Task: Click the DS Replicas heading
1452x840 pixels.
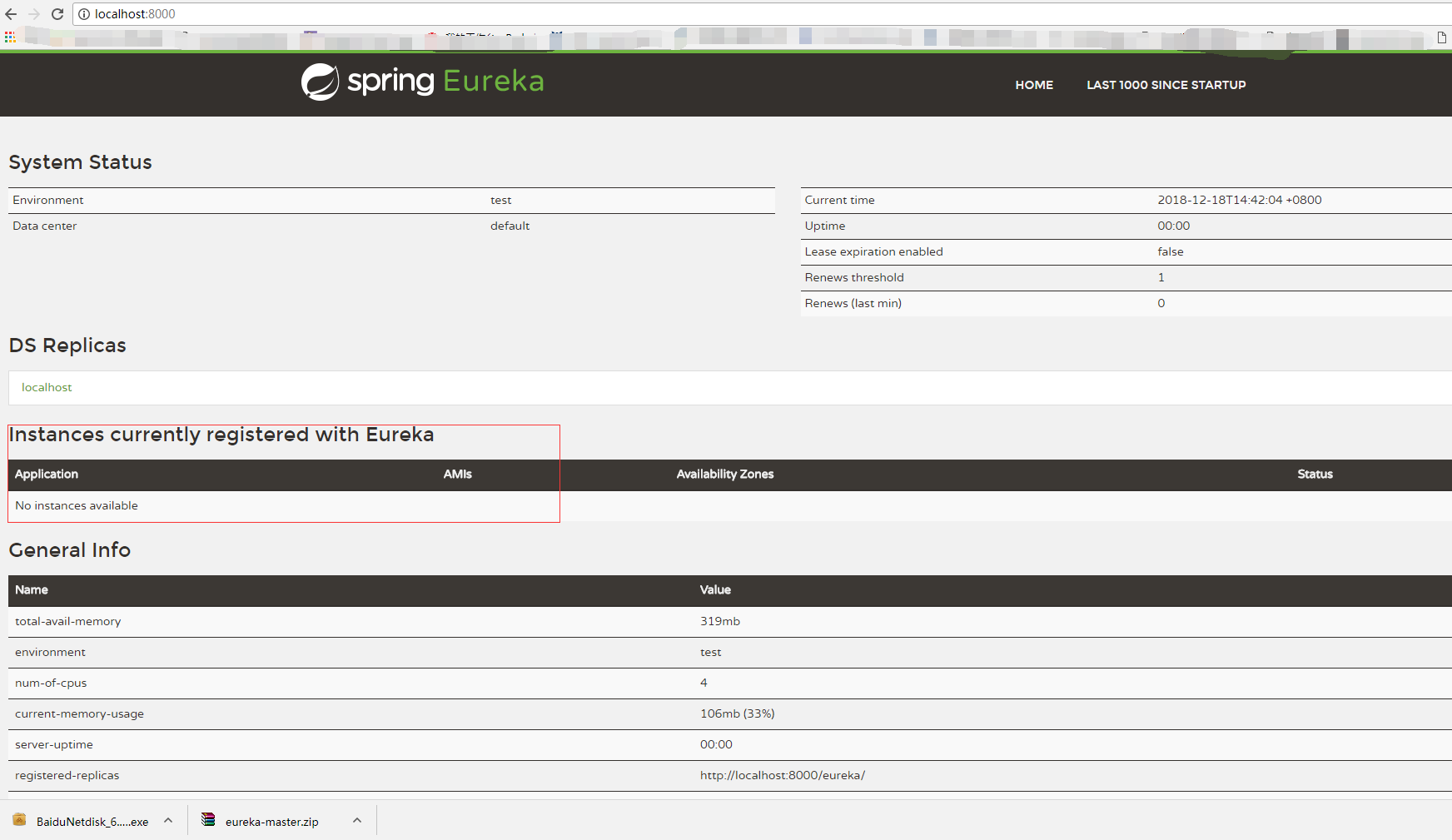Action: point(67,345)
